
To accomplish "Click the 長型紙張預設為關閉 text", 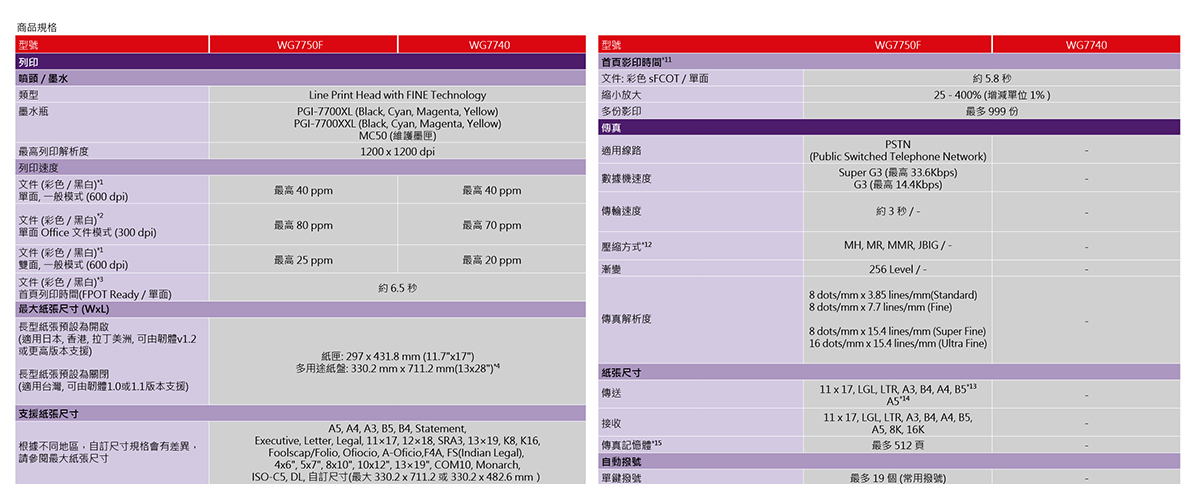I will (63, 373).
